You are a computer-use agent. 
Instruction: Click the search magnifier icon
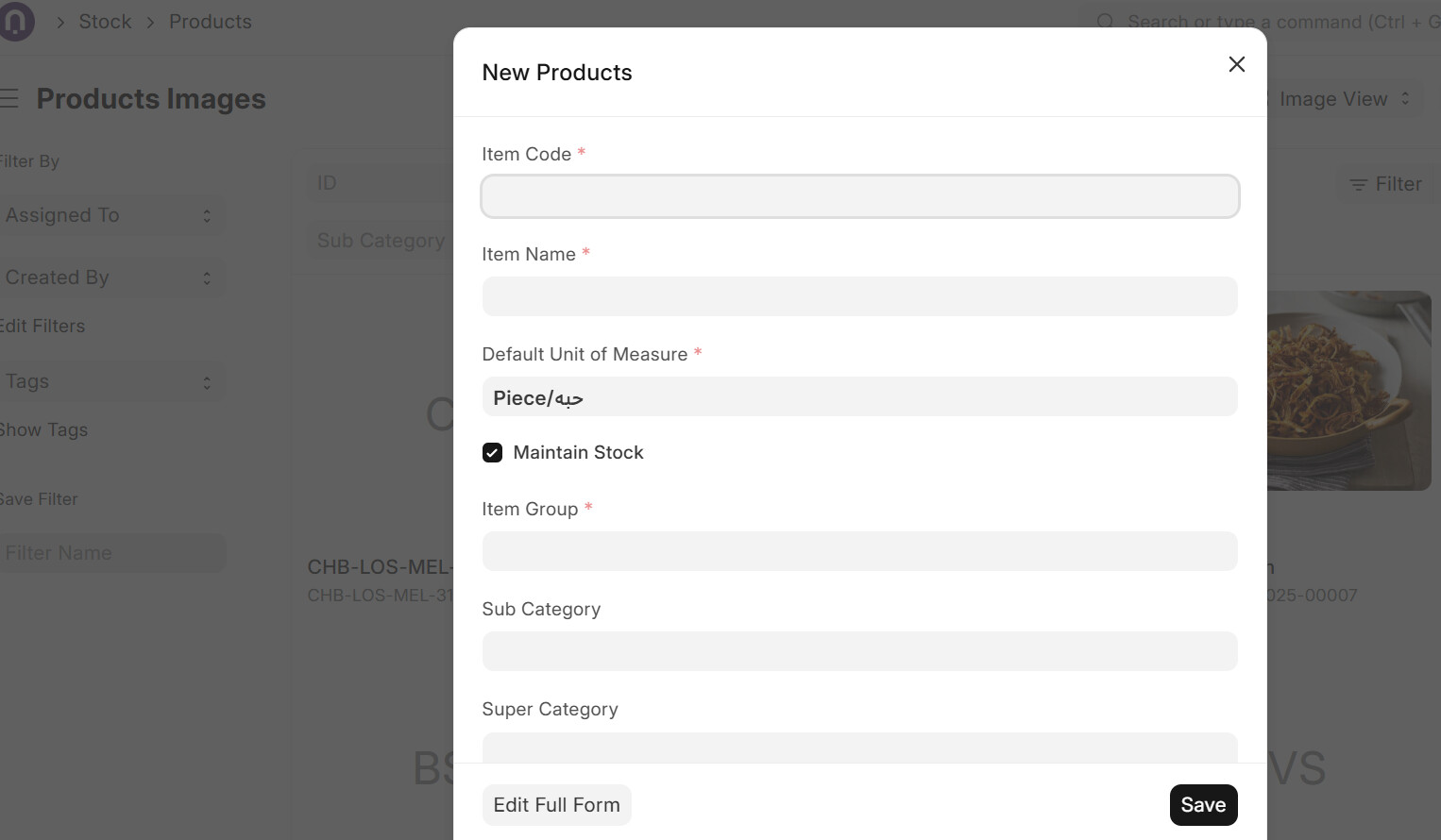pos(1105,22)
